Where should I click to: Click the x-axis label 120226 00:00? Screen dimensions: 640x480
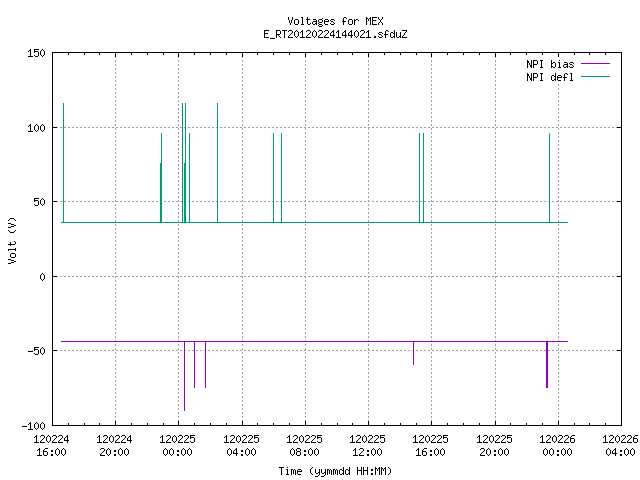[x=557, y=446]
